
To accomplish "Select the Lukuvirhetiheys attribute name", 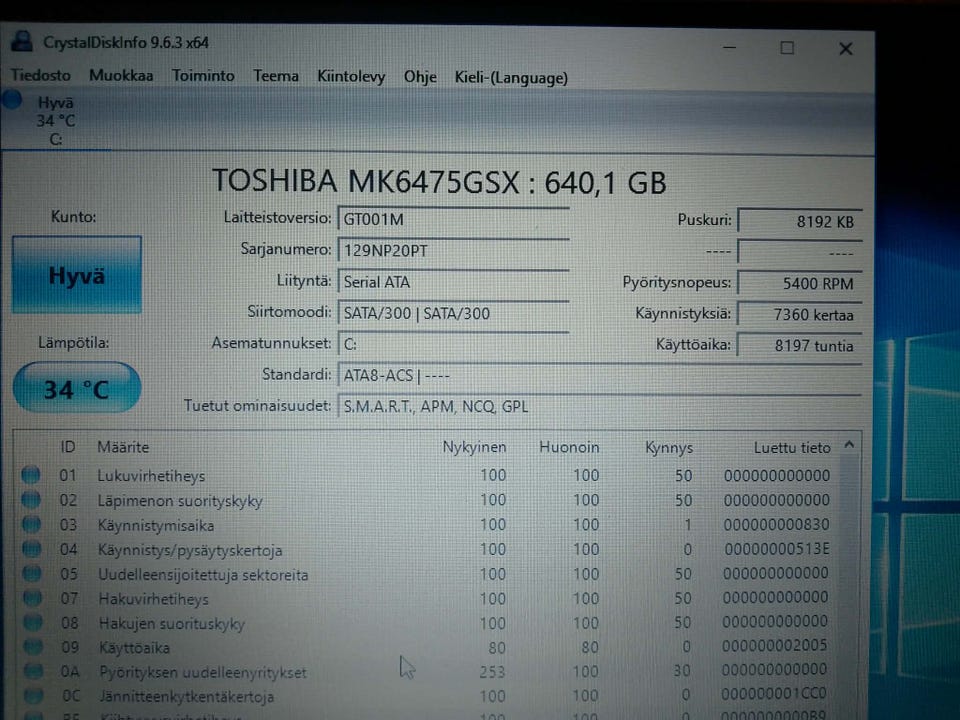I will (x=151, y=476).
